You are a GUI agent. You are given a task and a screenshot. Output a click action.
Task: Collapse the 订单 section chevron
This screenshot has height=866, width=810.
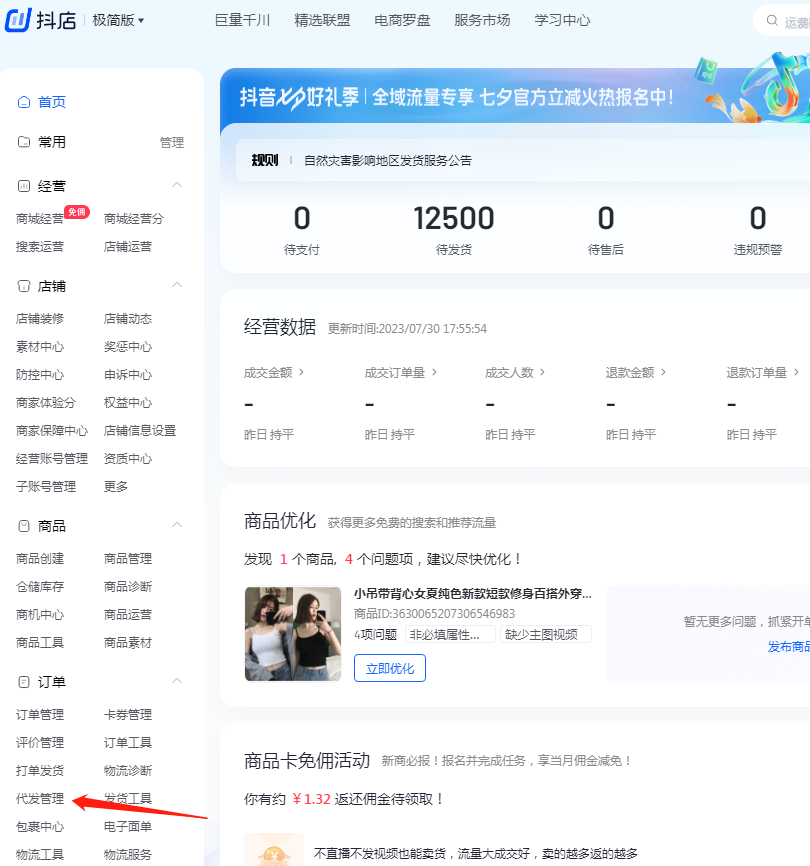pos(177,681)
